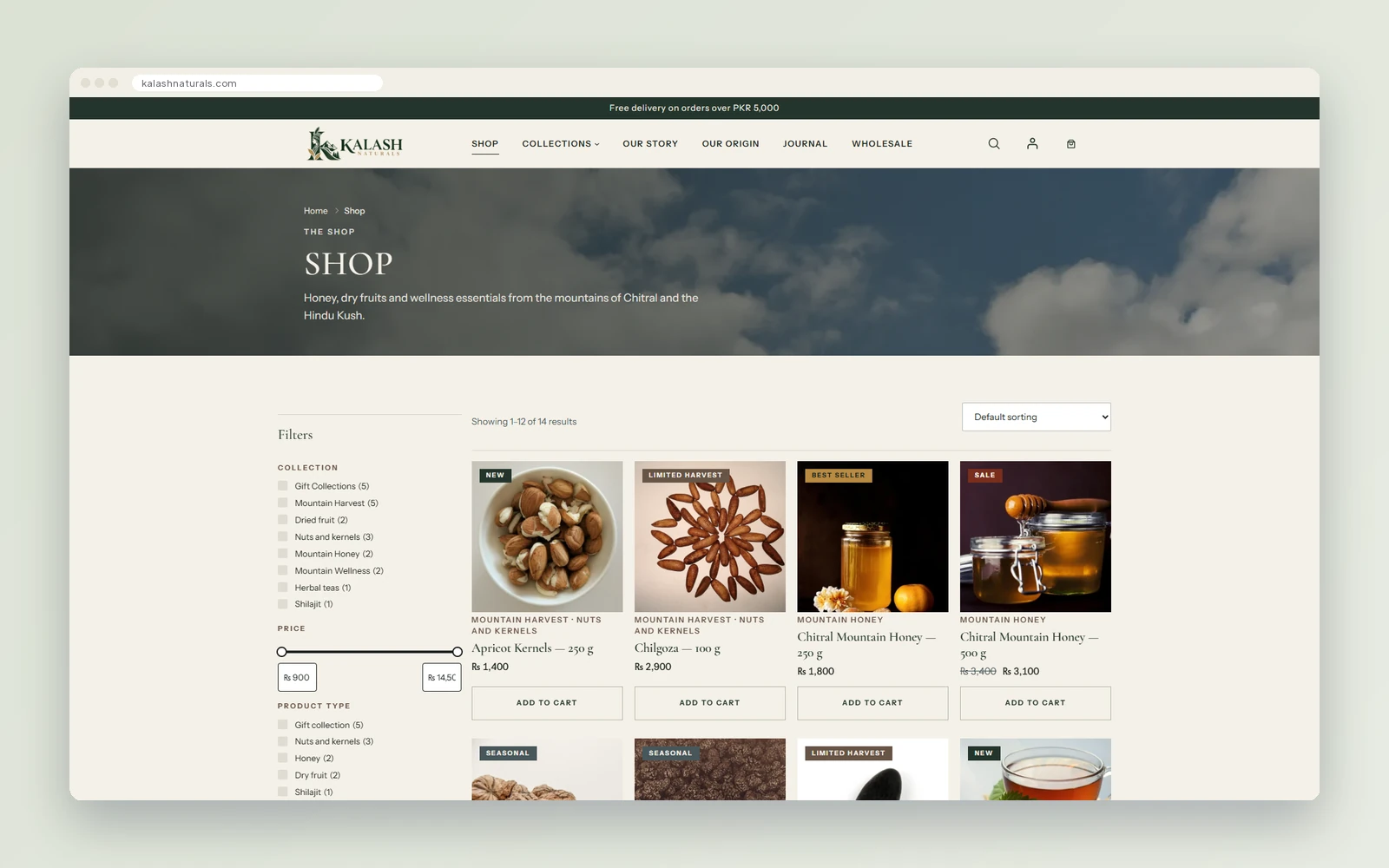Viewport: 1389px width, 868px height.
Task: Expand the Collections menu
Action: pos(561,144)
